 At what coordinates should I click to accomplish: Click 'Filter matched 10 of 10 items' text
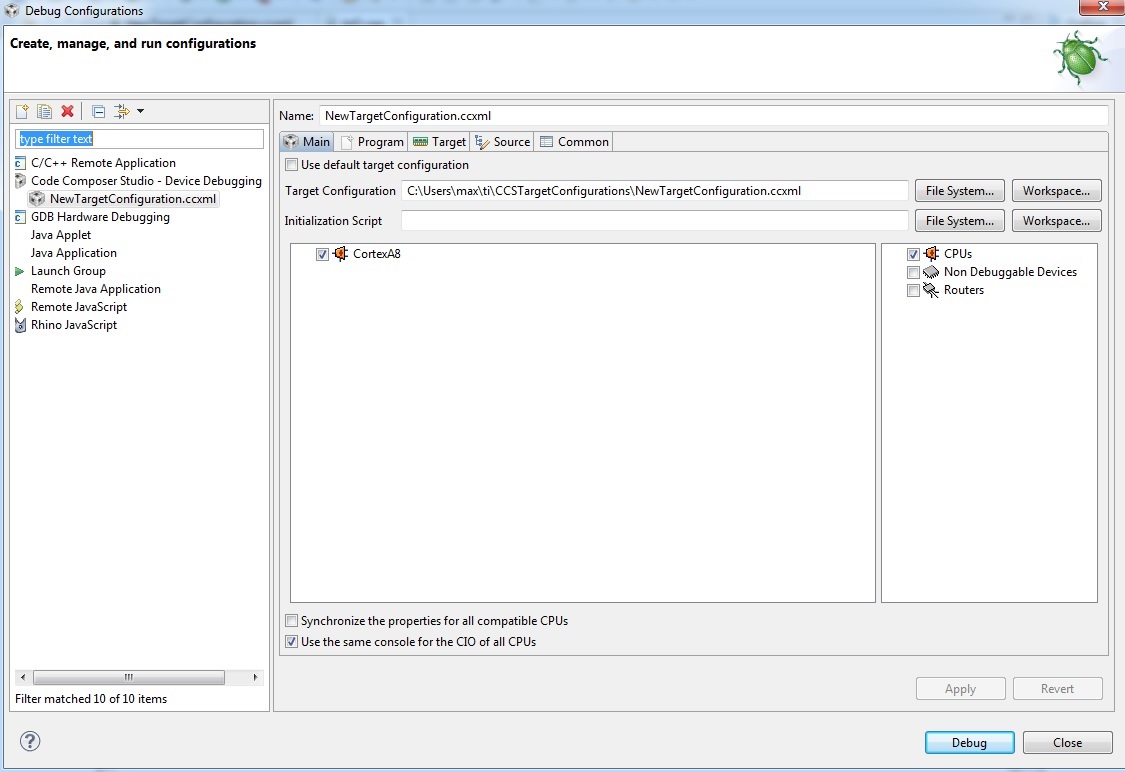point(91,699)
